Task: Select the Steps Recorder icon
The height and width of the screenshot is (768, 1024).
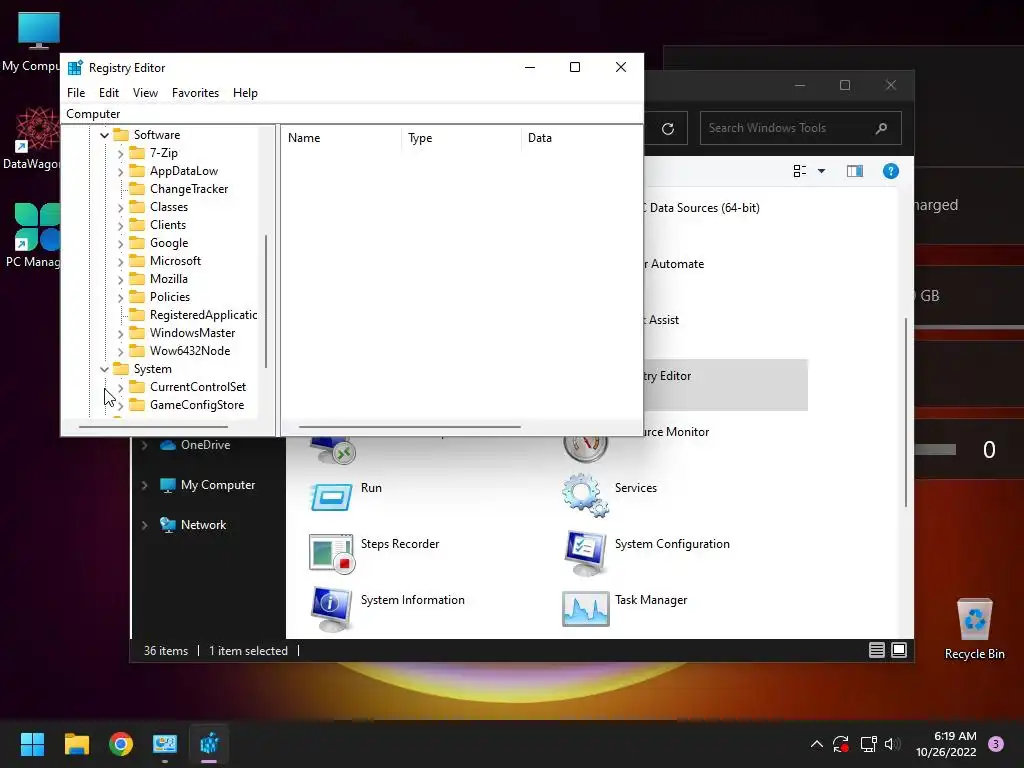Action: click(331, 554)
